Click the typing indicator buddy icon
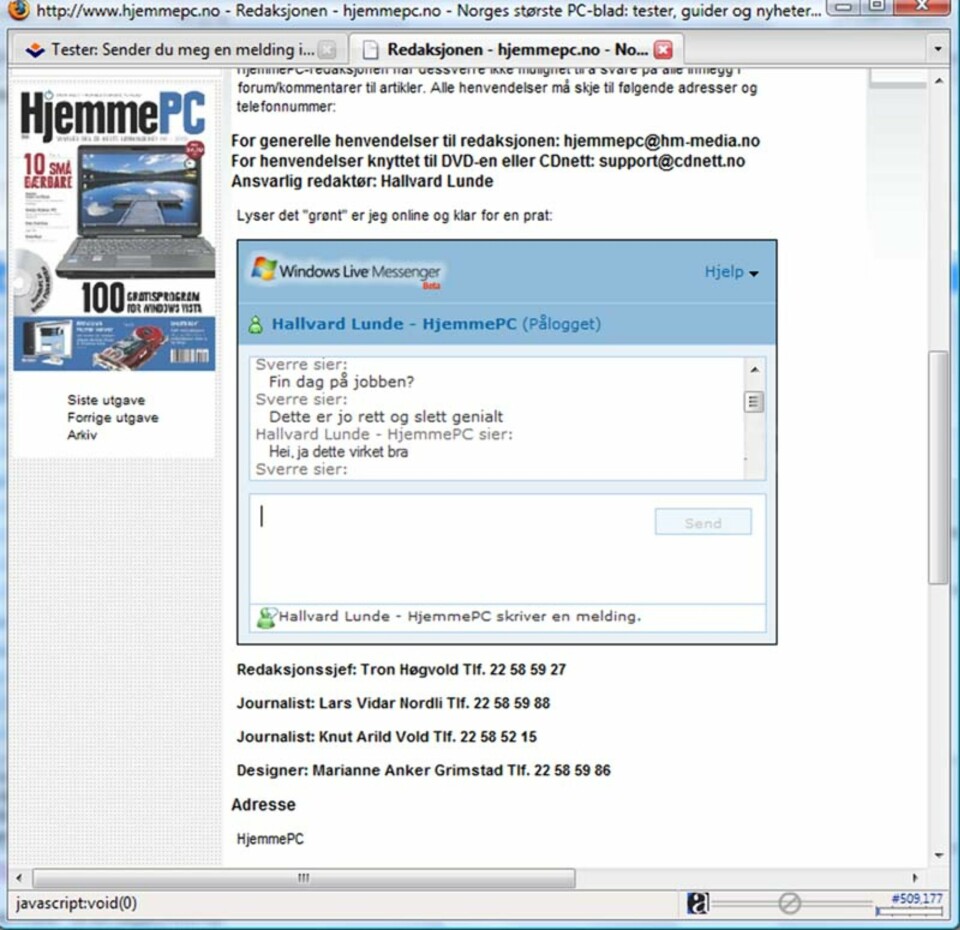Image resolution: width=960 pixels, height=930 pixels. (x=266, y=617)
